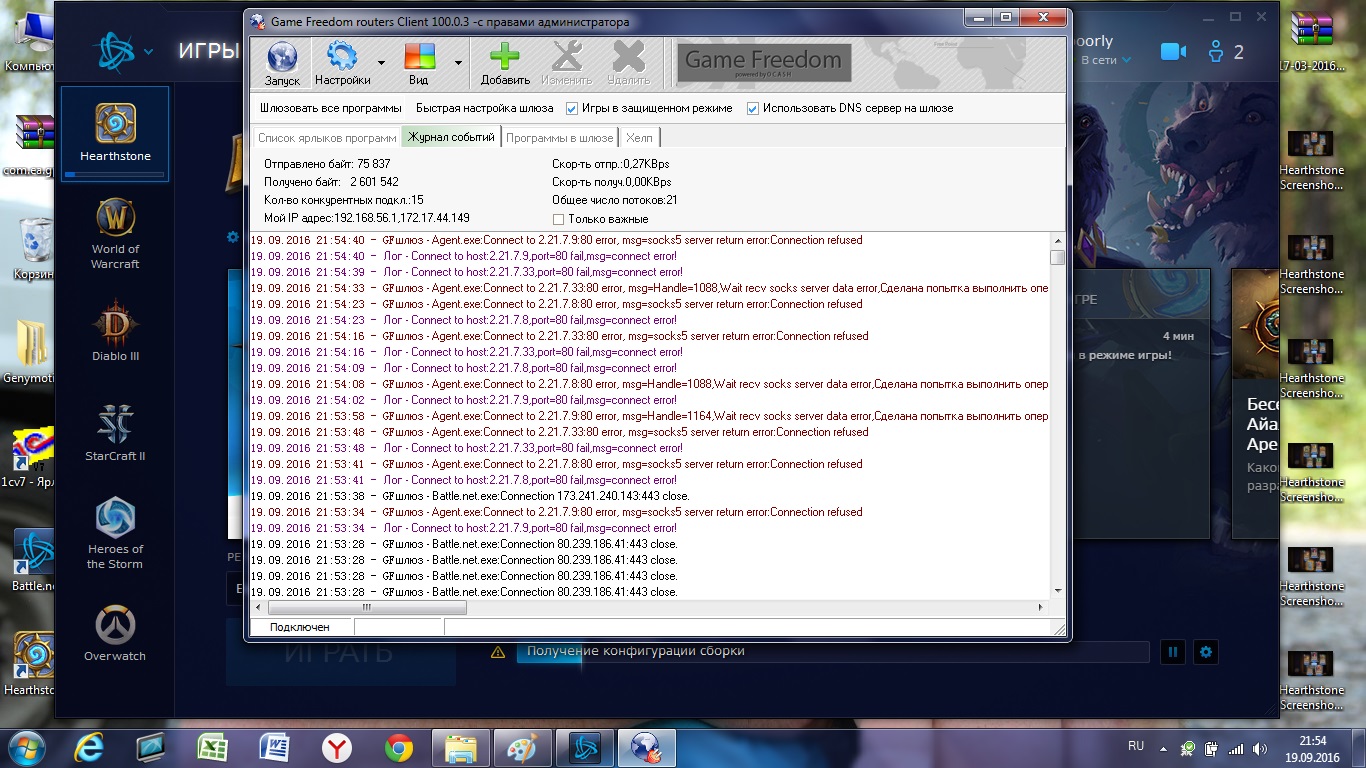Click Быстрая настройка шлюза button
Screen dimensions: 1366x768
[484, 108]
